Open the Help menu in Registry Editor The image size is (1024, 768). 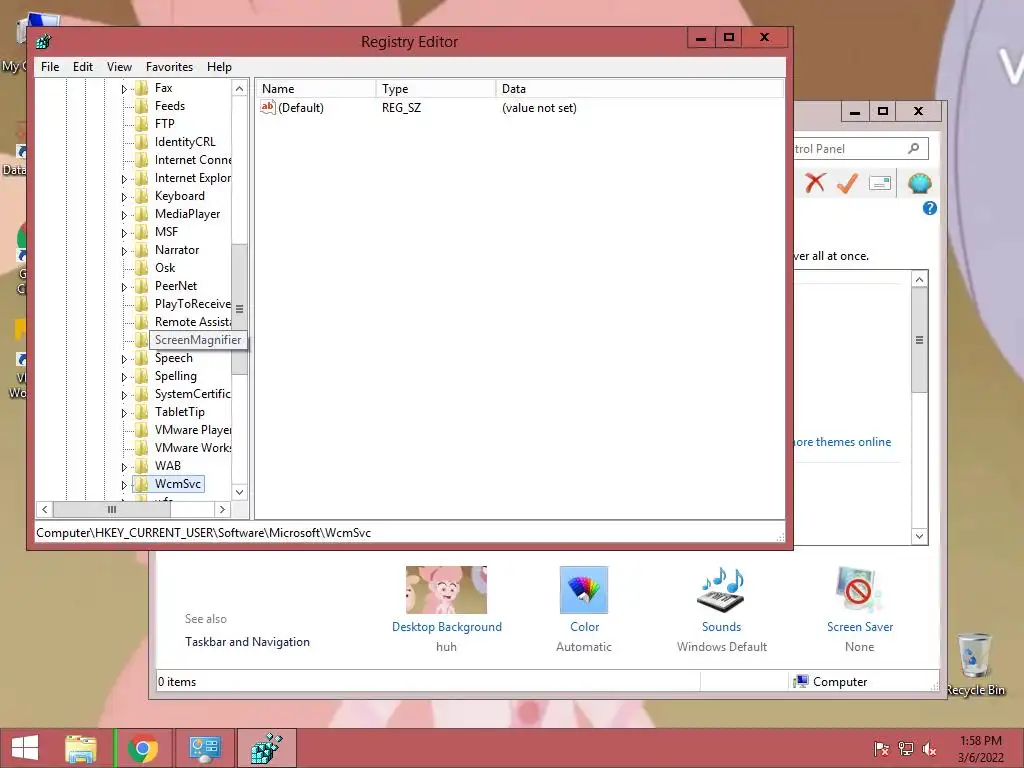[219, 67]
